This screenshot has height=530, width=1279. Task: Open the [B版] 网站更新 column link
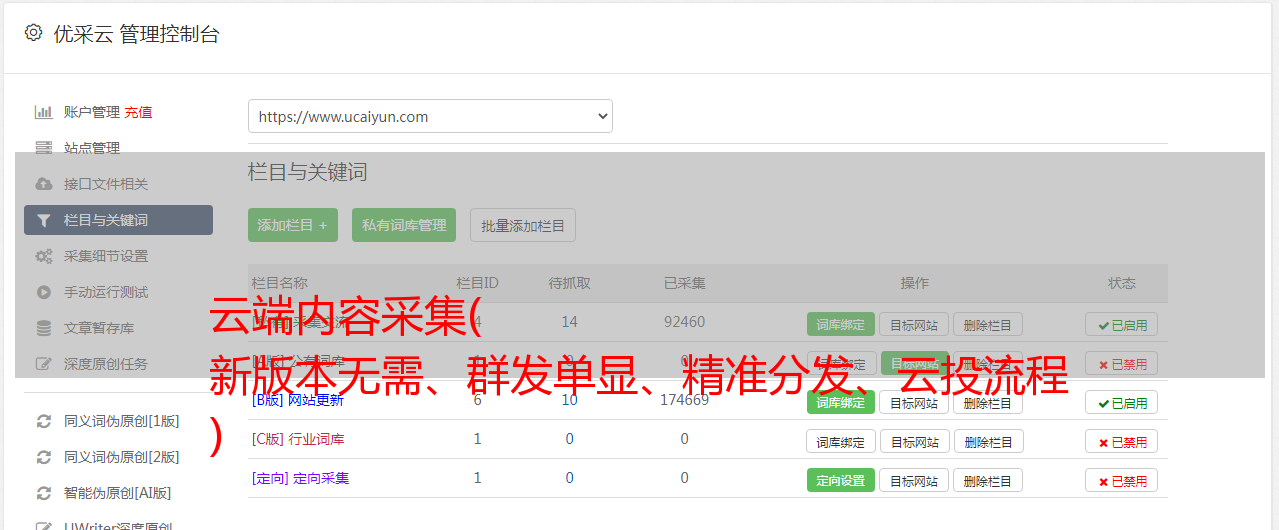pos(298,400)
